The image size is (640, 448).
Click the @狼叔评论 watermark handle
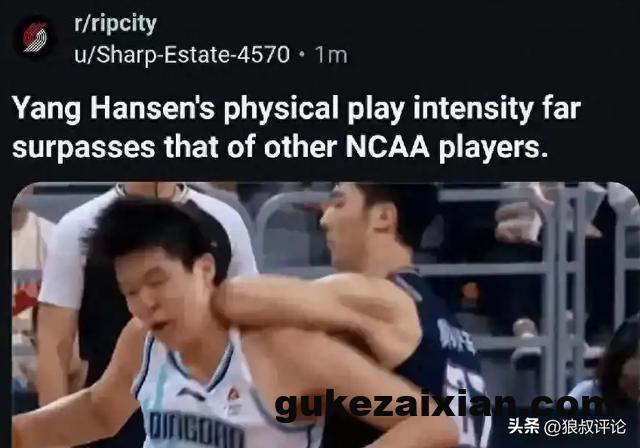tap(585, 427)
